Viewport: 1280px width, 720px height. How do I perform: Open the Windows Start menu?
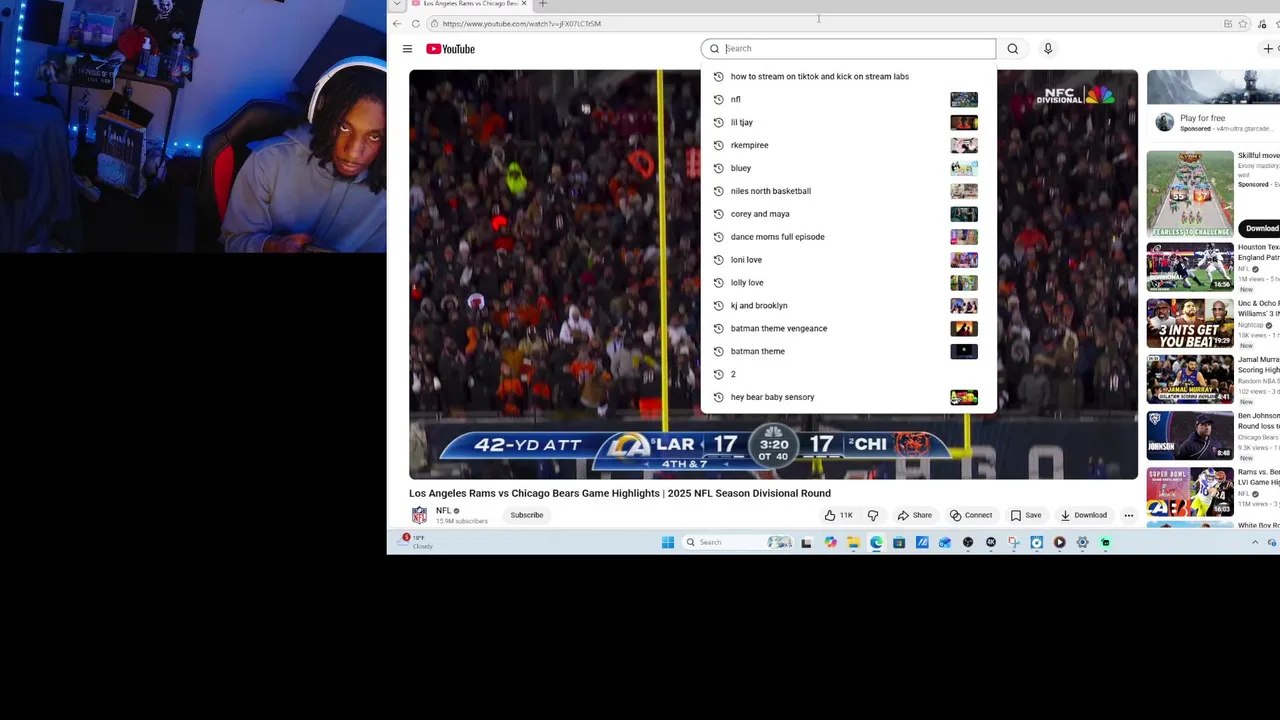click(x=668, y=542)
